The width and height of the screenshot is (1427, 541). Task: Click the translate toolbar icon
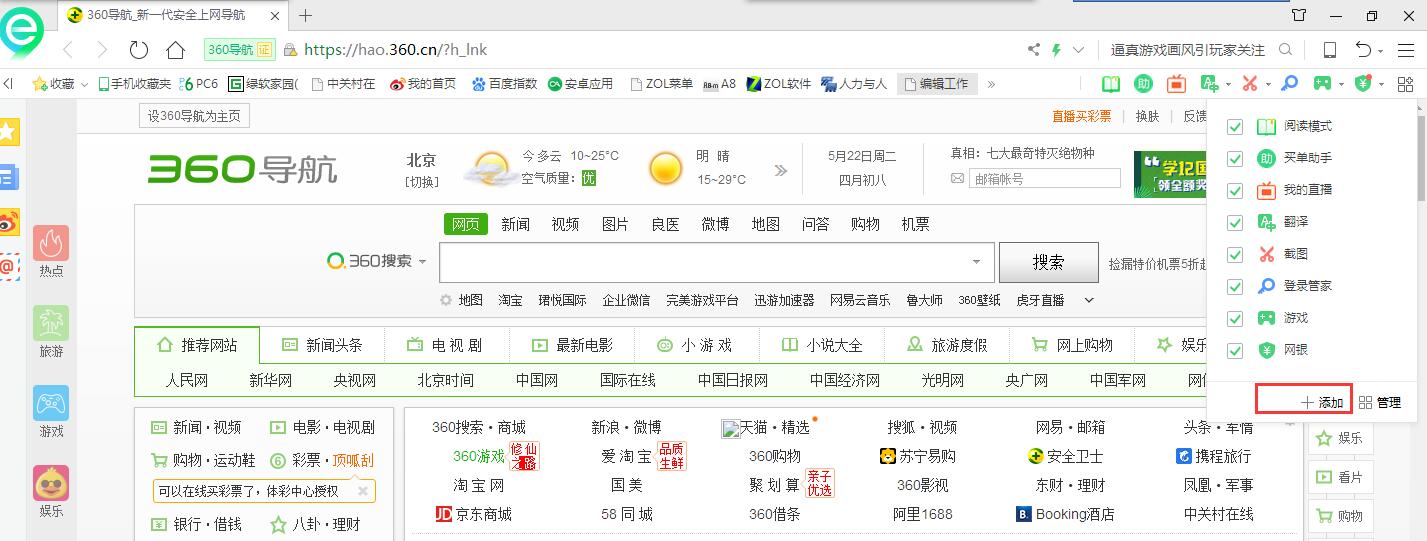click(x=1209, y=84)
